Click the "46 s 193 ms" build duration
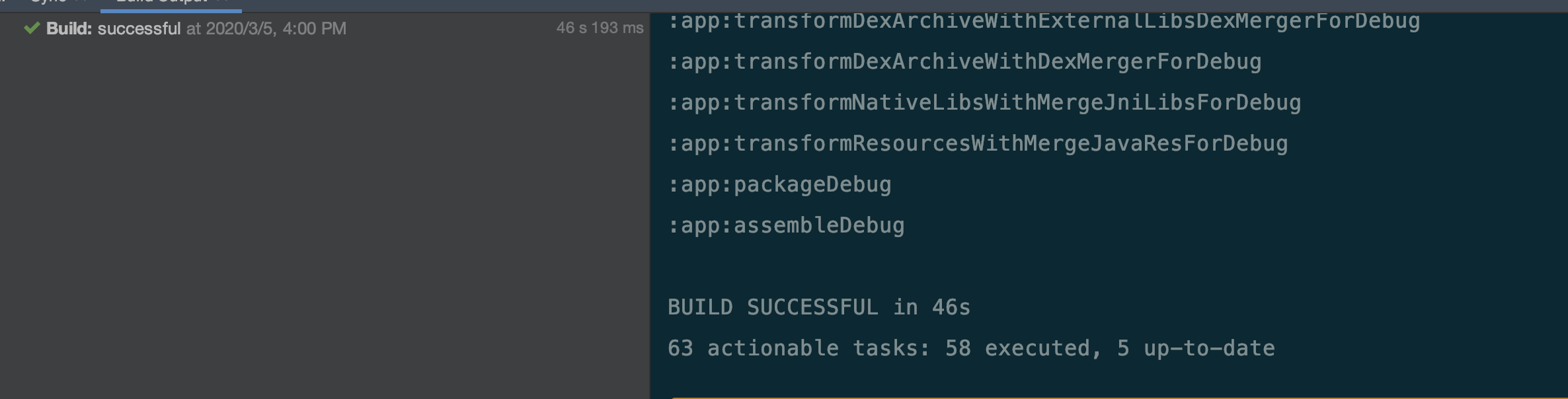Image resolution: width=1568 pixels, height=399 pixels. [600, 28]
